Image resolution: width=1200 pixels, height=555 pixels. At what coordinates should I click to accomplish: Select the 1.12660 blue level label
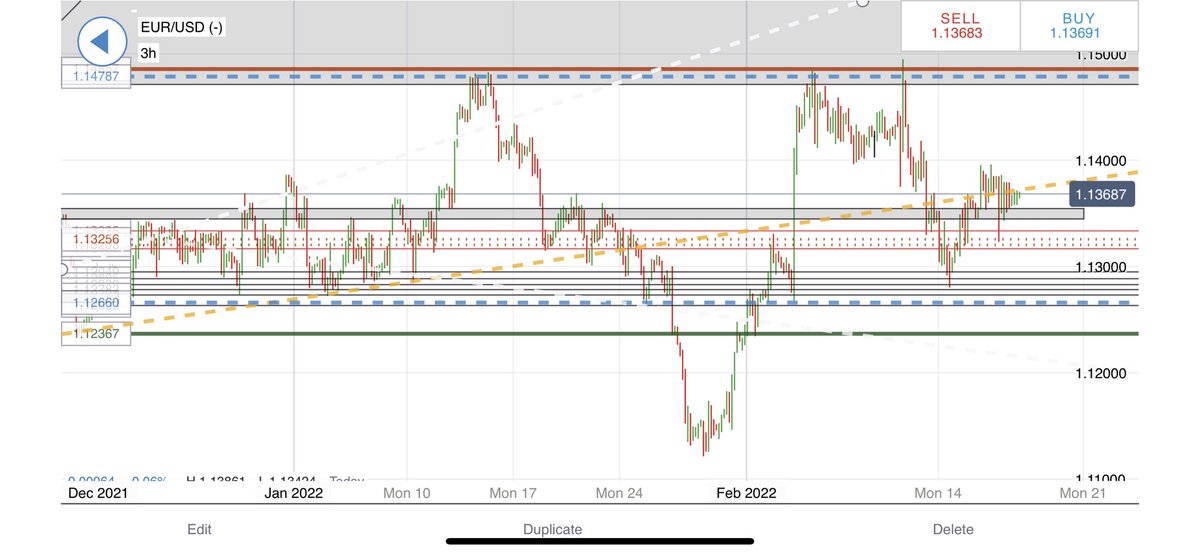(x=96, y=303)
